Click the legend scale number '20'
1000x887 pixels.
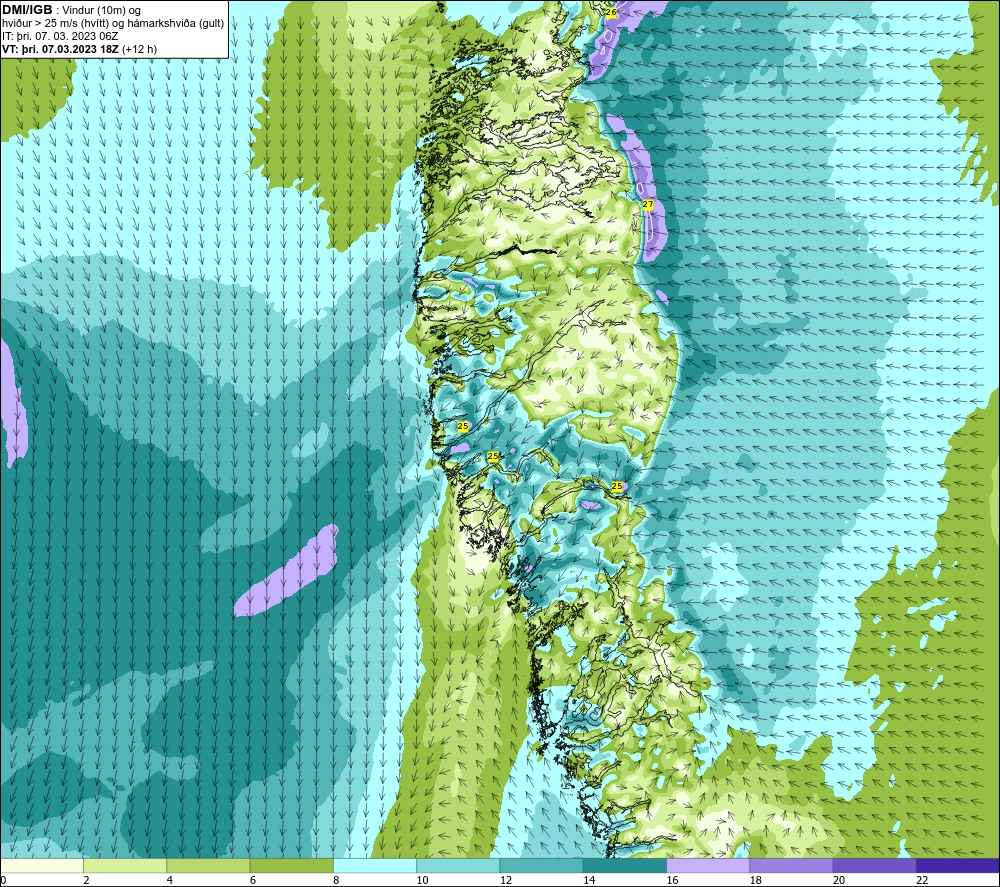pyautogui.click(x=839, y=880)
